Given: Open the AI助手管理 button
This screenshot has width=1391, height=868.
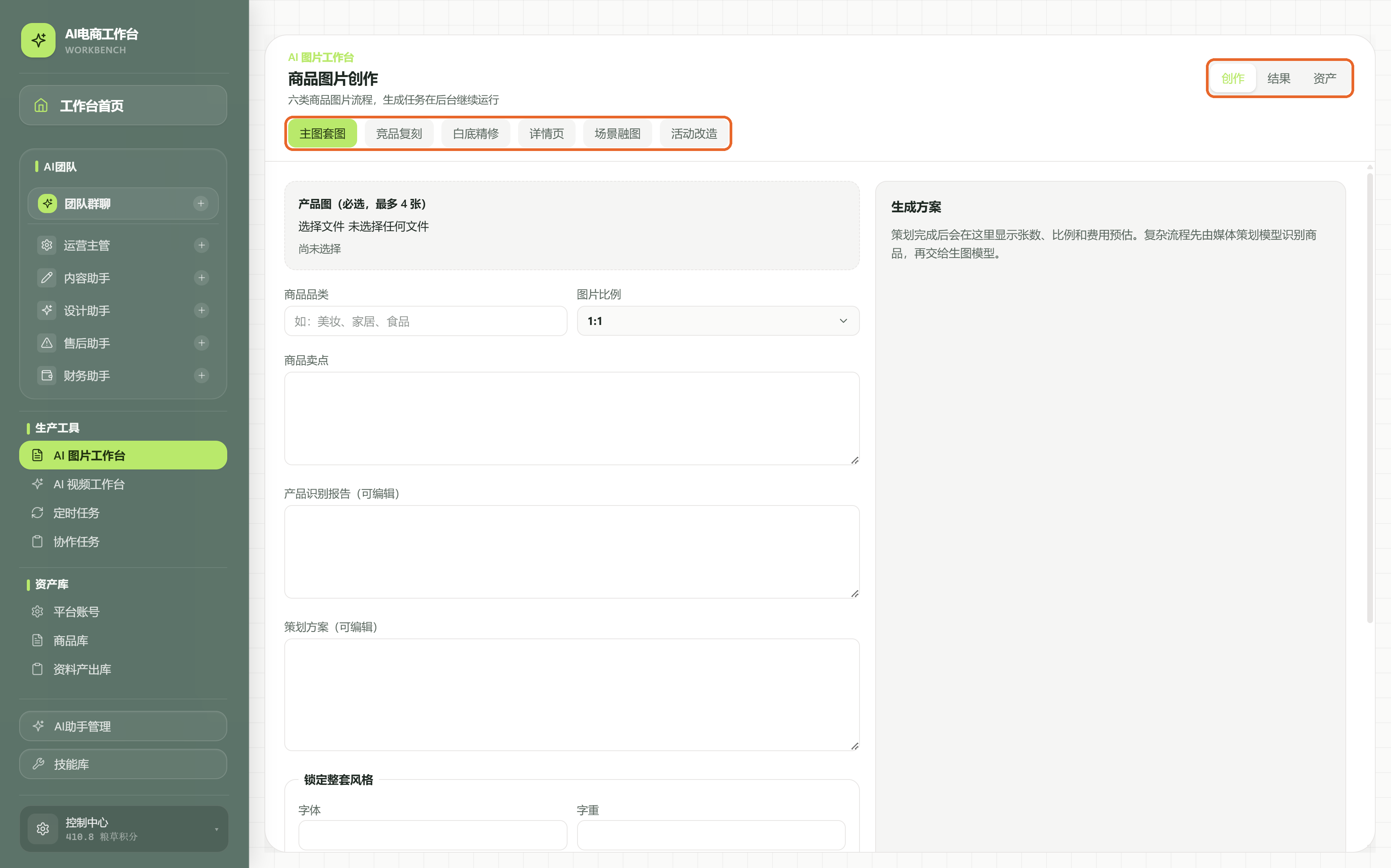Looking at the screenshot, I should click(123, 726).
